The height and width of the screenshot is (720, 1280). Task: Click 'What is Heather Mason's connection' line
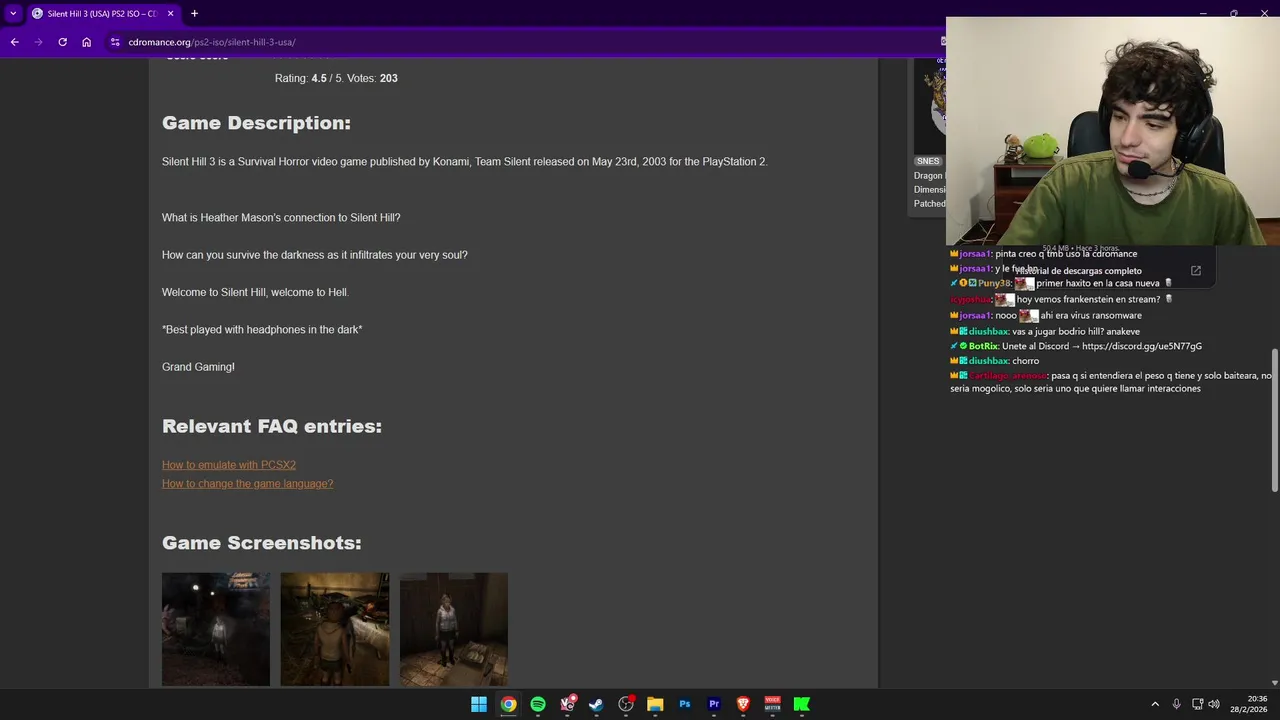pyautogui.click(x=281, y=218)
